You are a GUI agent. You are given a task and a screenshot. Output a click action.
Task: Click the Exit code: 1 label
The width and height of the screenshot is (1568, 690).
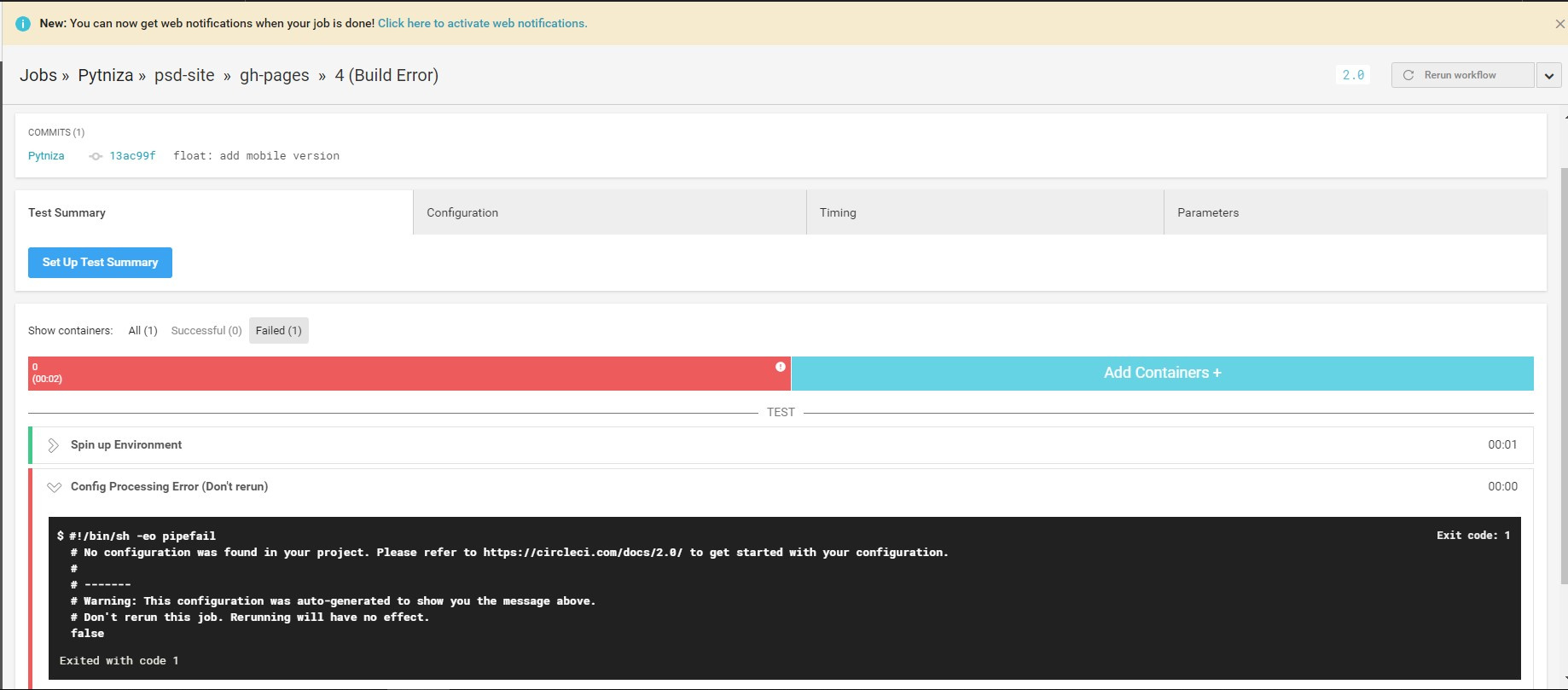tap(1473, 536)
